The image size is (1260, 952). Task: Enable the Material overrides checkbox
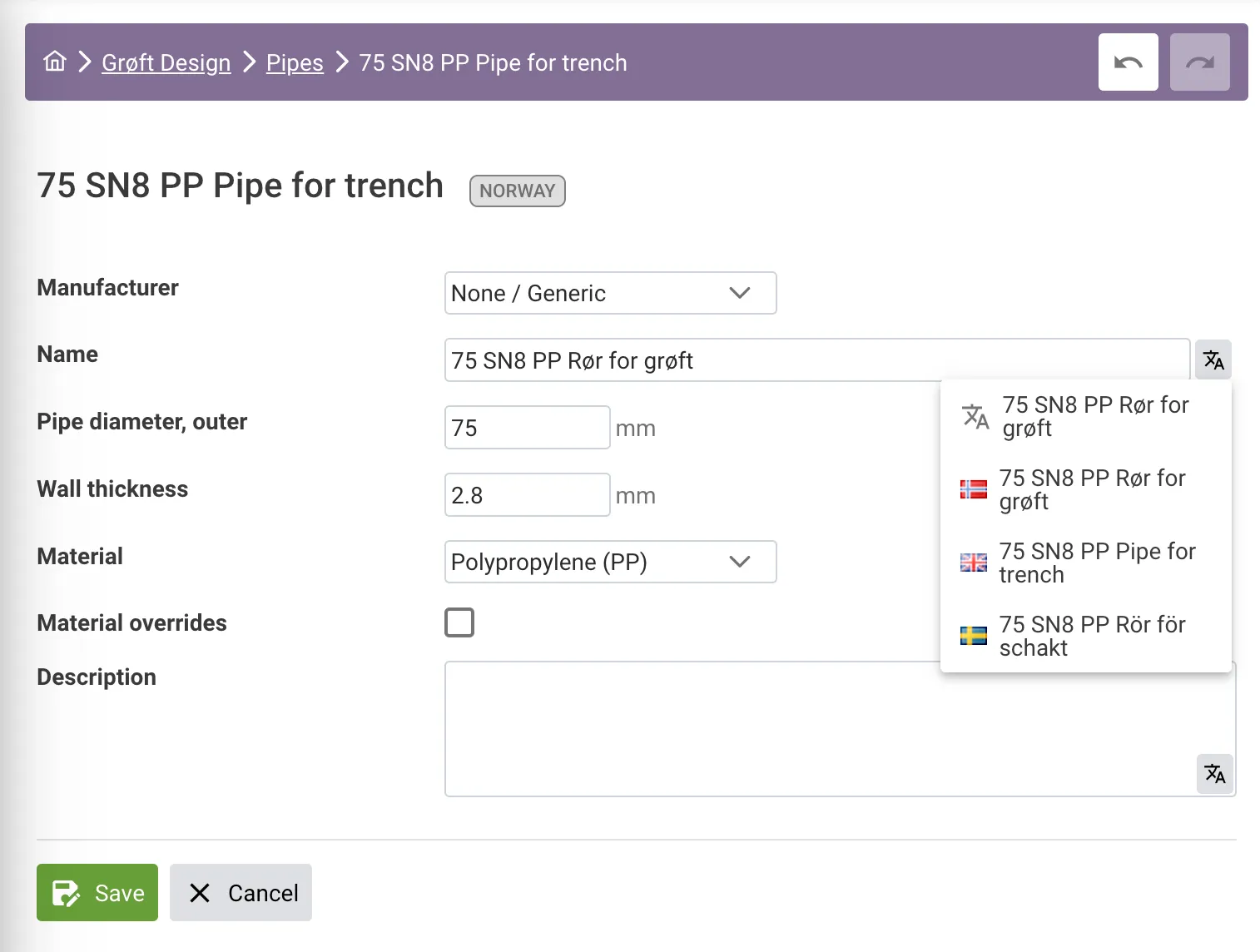click(459, 622)
